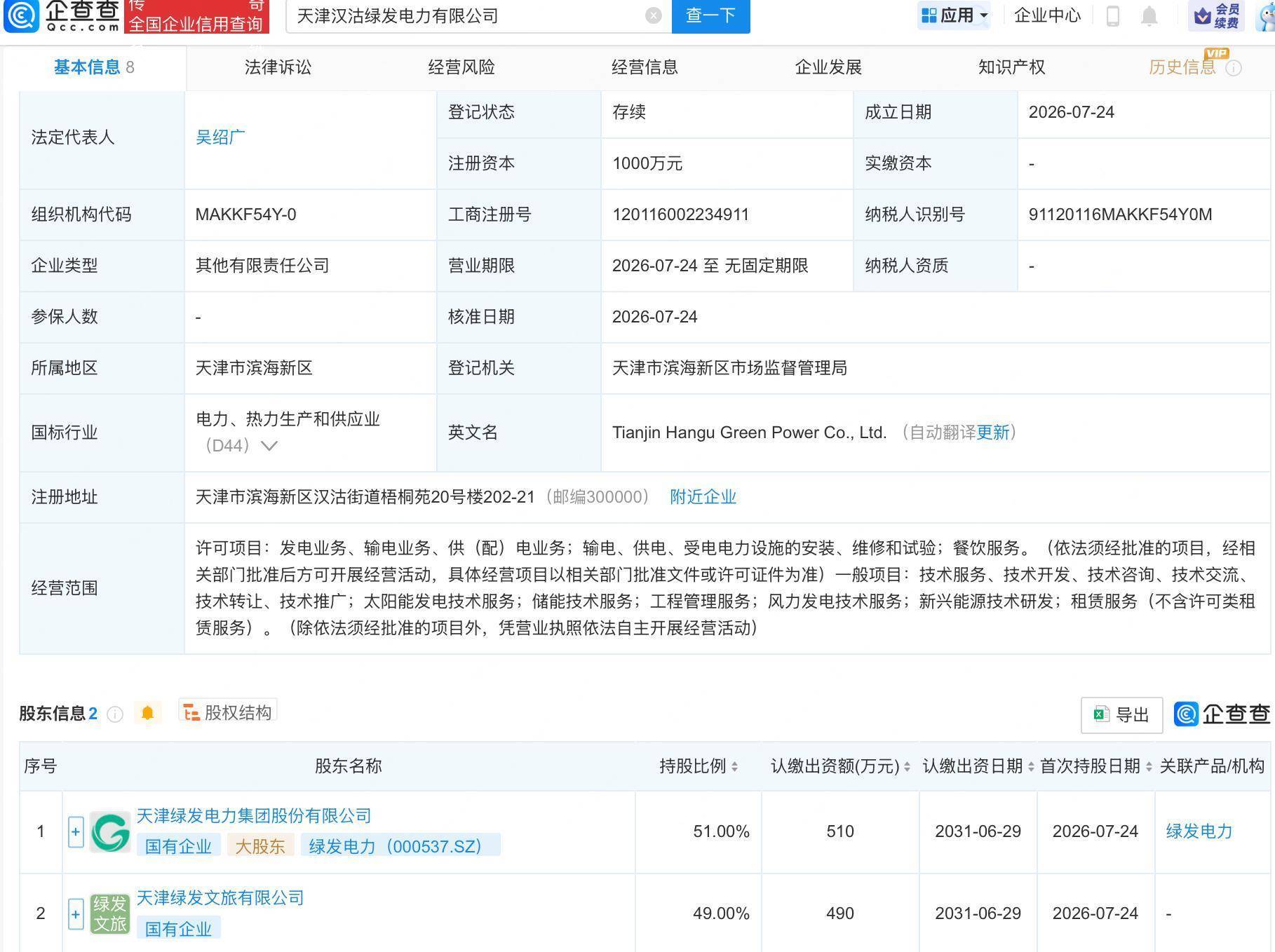Go to 企业发展 tab
Viewport: 1275px width, 952px height.
[828, 67]
